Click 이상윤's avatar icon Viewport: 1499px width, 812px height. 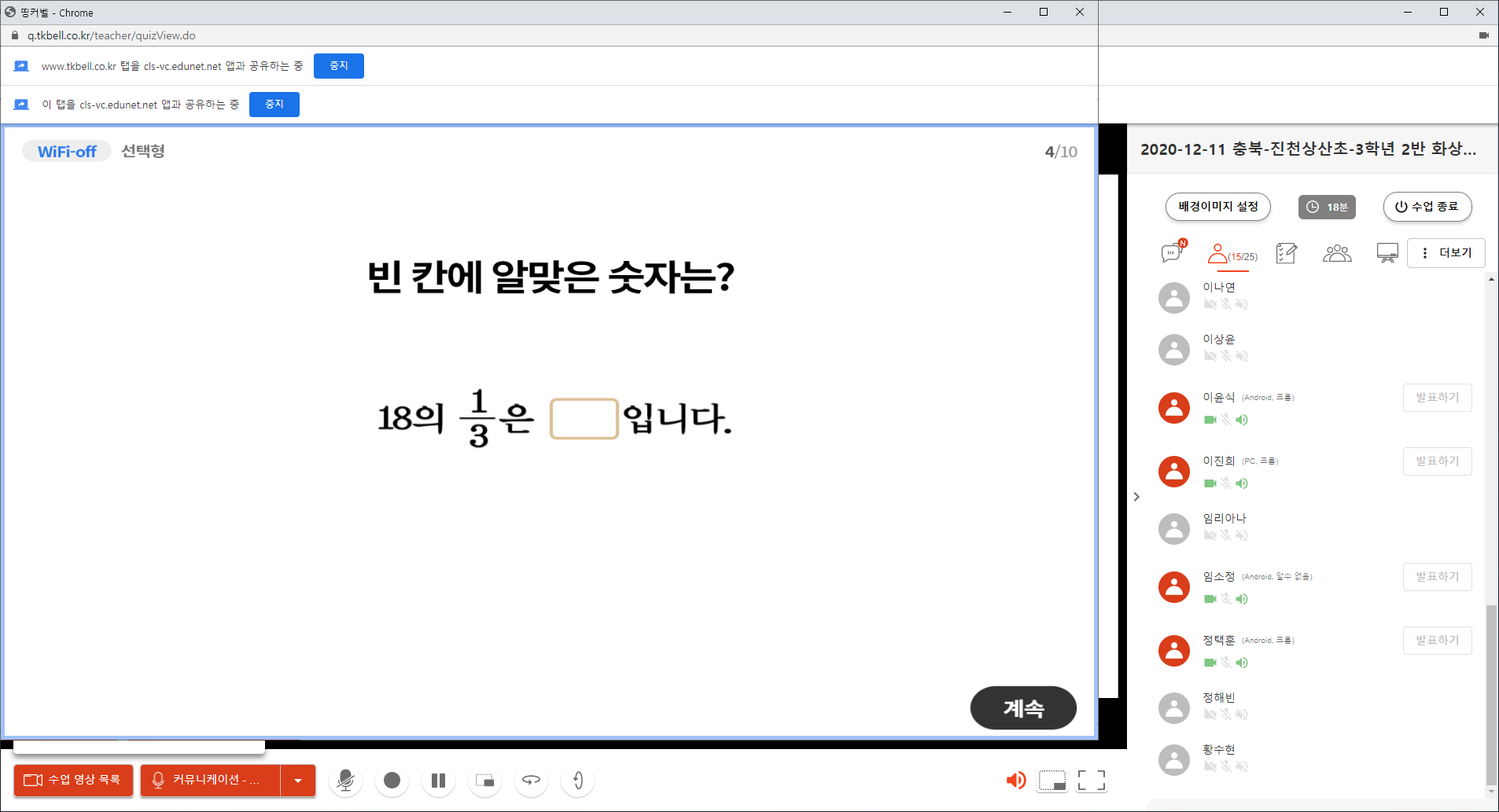click(1174, 350)
